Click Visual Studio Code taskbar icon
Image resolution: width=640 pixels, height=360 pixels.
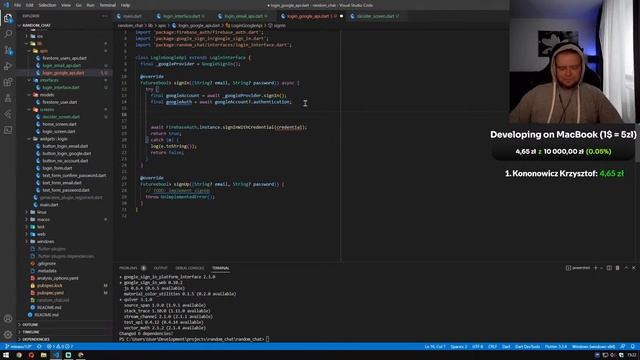point(56,355)
